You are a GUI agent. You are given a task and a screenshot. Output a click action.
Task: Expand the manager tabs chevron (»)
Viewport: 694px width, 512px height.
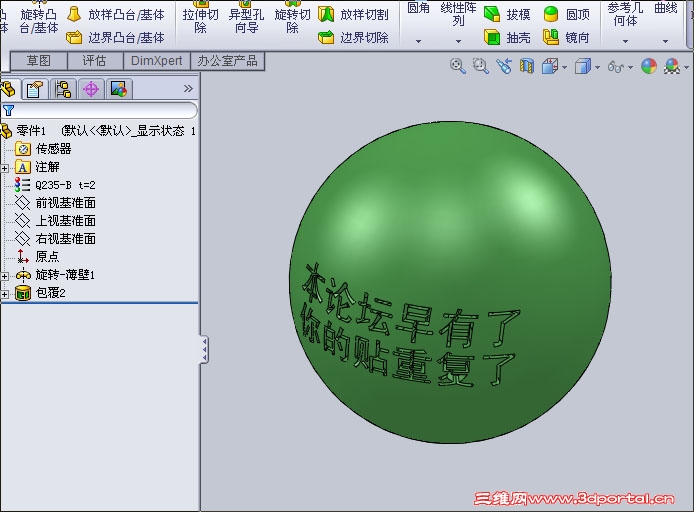[x=188, y=89]
